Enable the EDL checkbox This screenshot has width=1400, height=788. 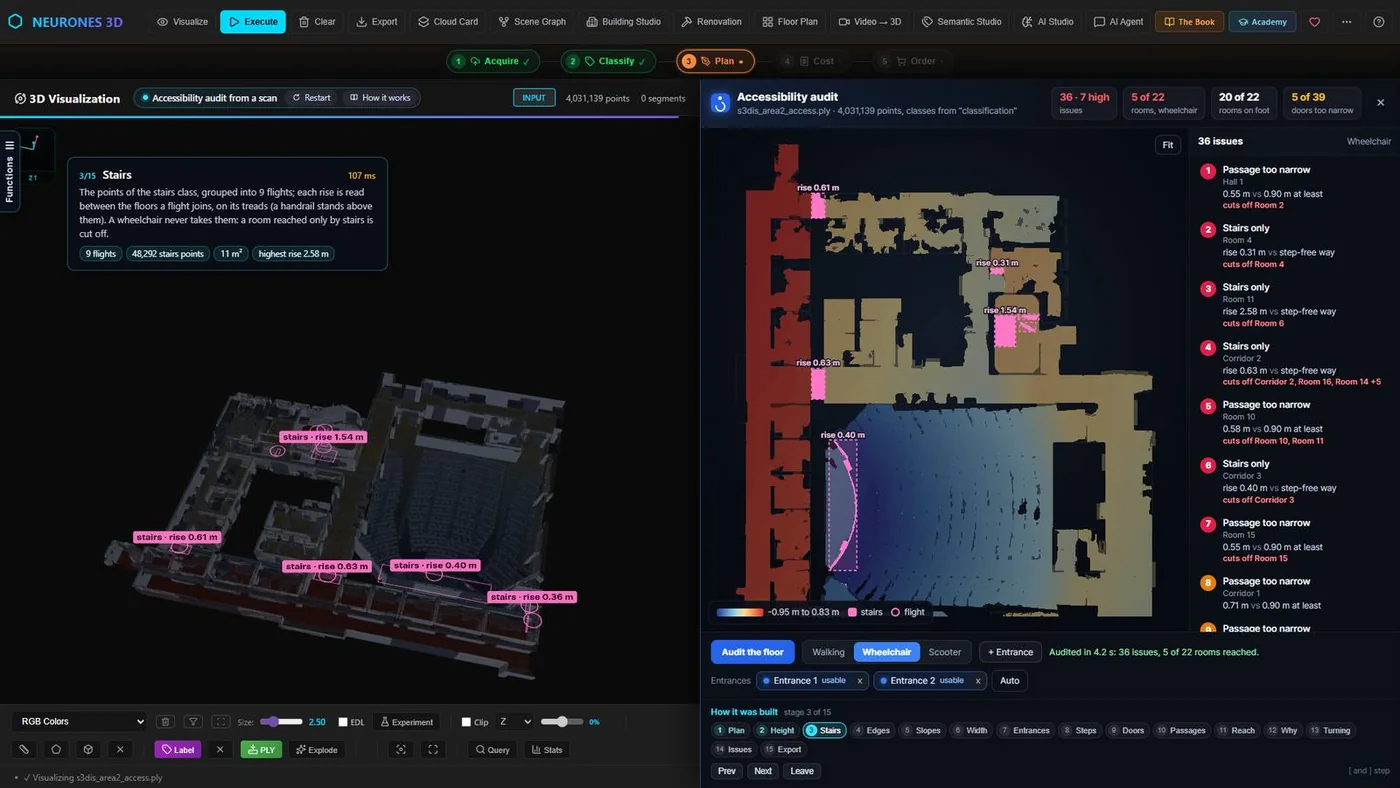pyautogui.click(x=343, y=721)
